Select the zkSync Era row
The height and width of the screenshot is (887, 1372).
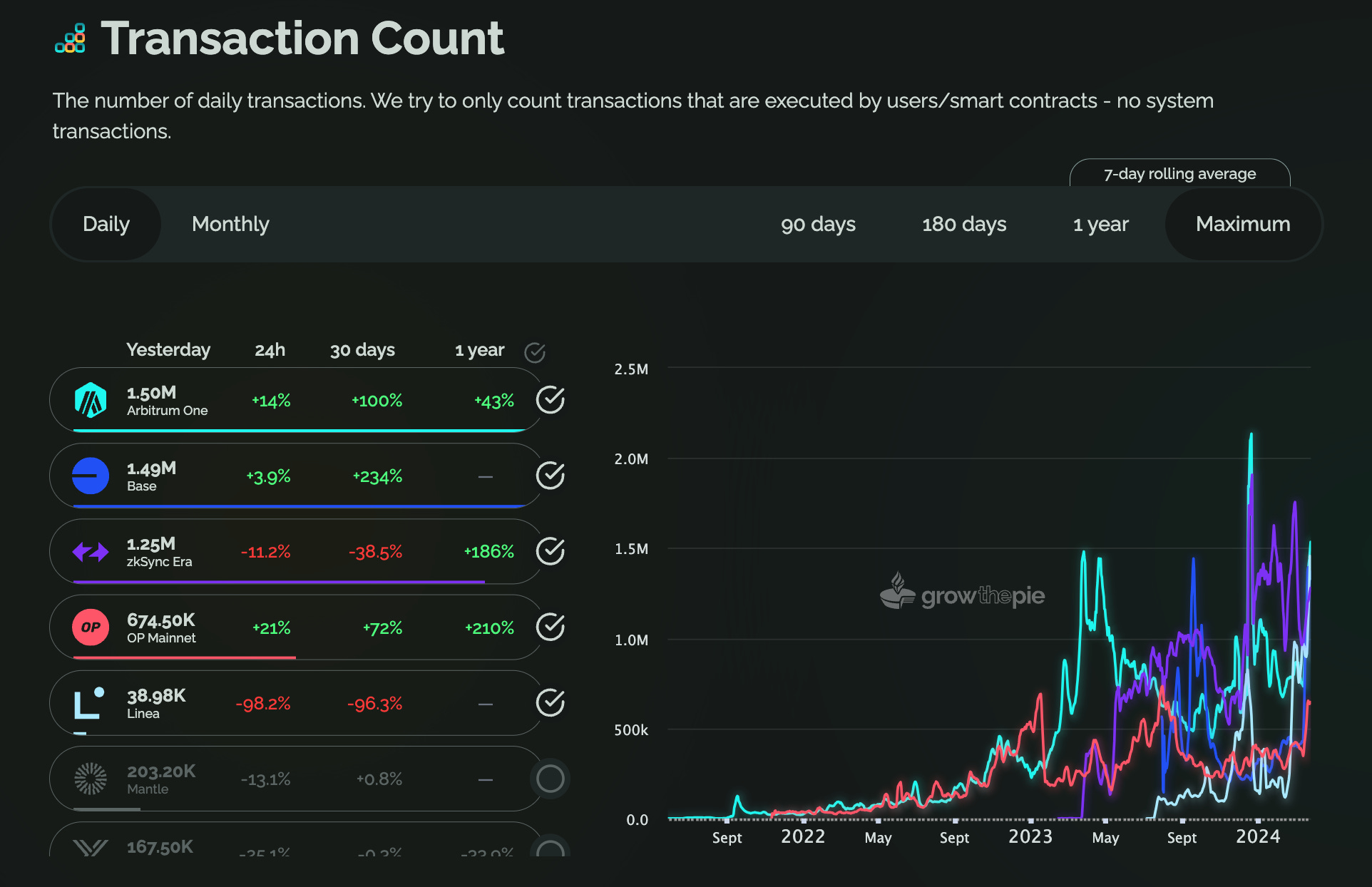pyautogui.click(x=296, y=551)
